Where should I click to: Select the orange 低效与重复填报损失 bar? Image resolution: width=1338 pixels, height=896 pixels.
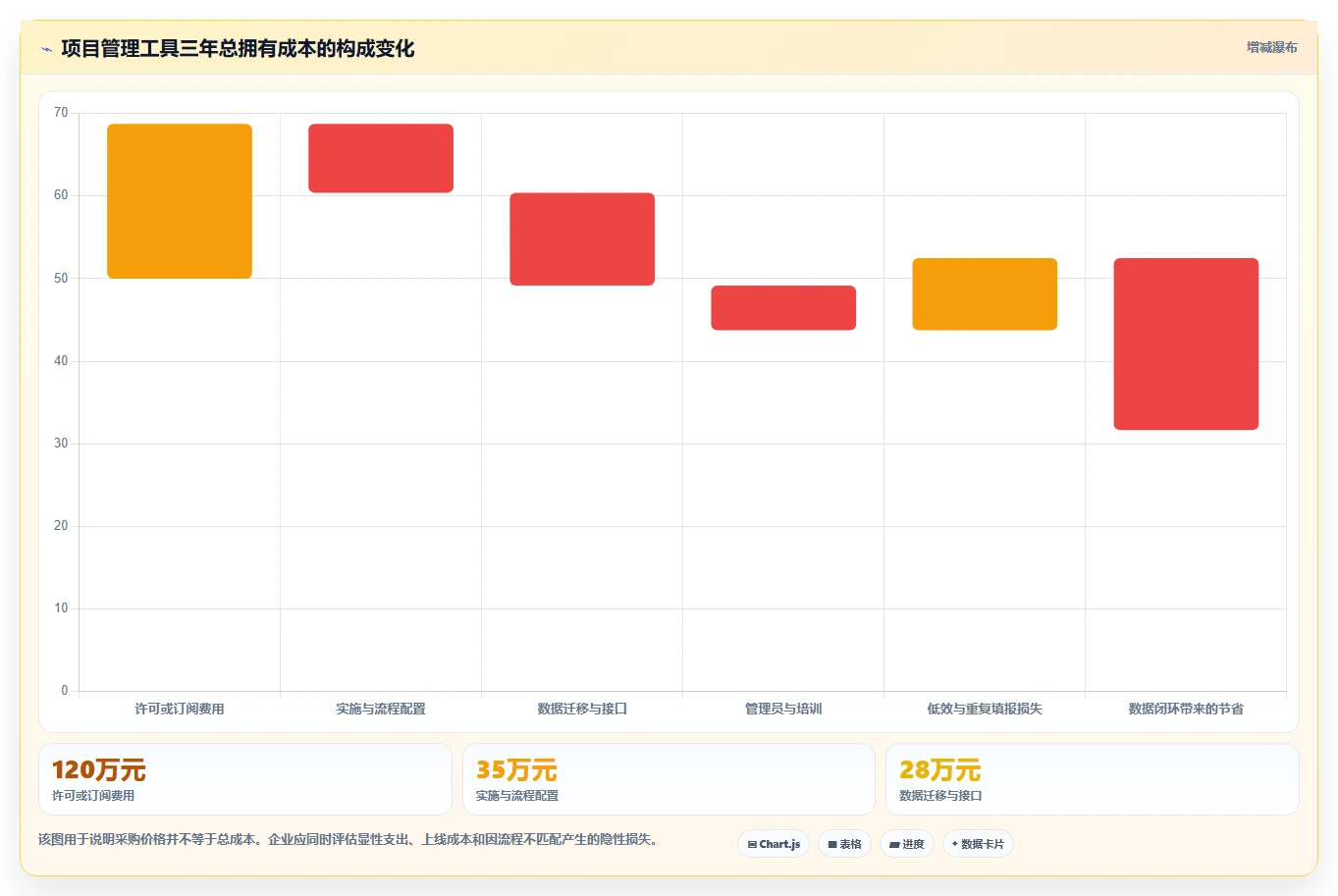pos(985,294)
